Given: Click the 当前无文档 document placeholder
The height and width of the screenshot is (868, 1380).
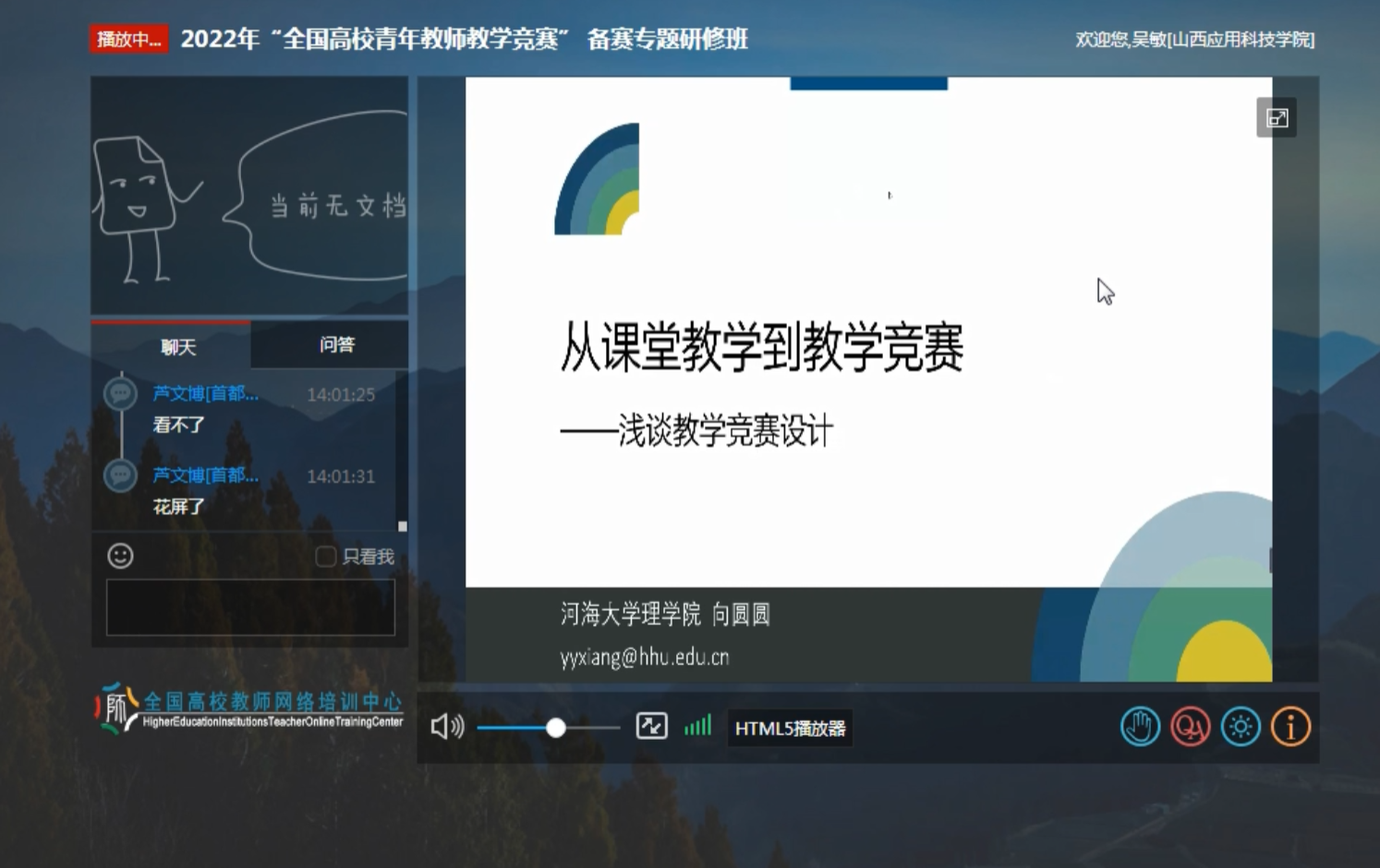Looking at the screenshot, I should tap(249, 196).
